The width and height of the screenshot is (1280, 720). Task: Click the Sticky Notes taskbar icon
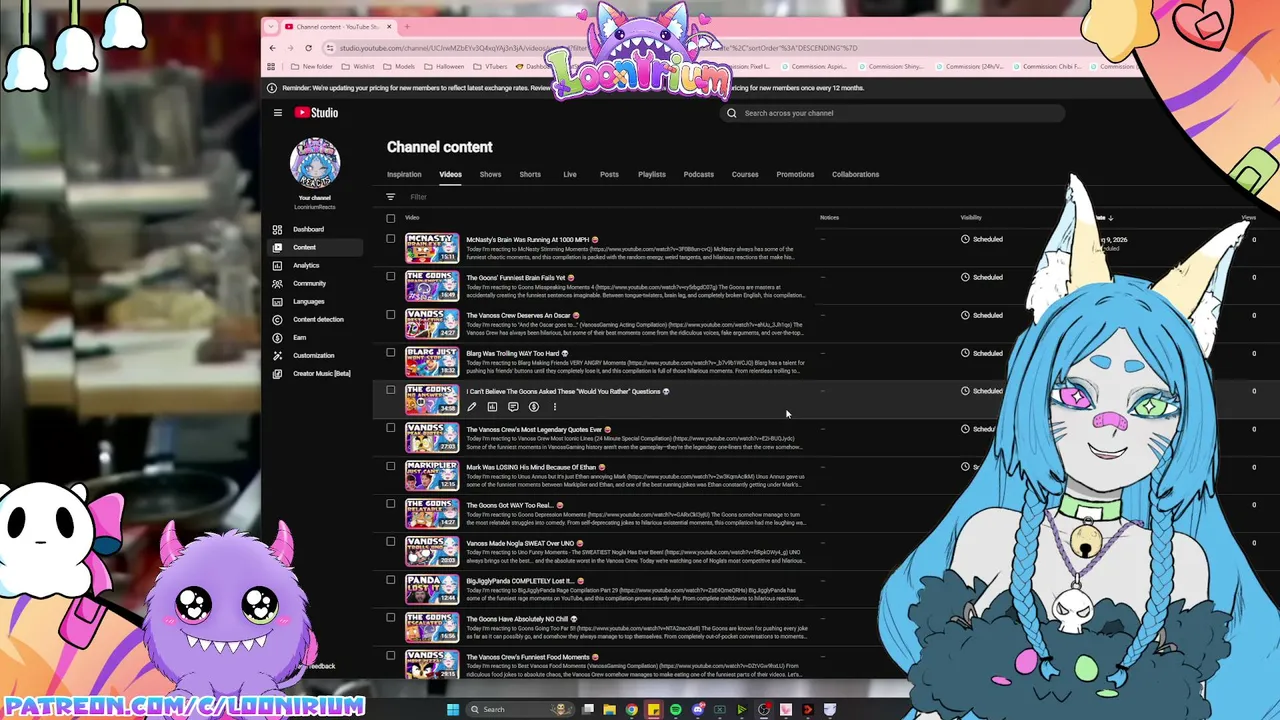[x=654, y=710]
